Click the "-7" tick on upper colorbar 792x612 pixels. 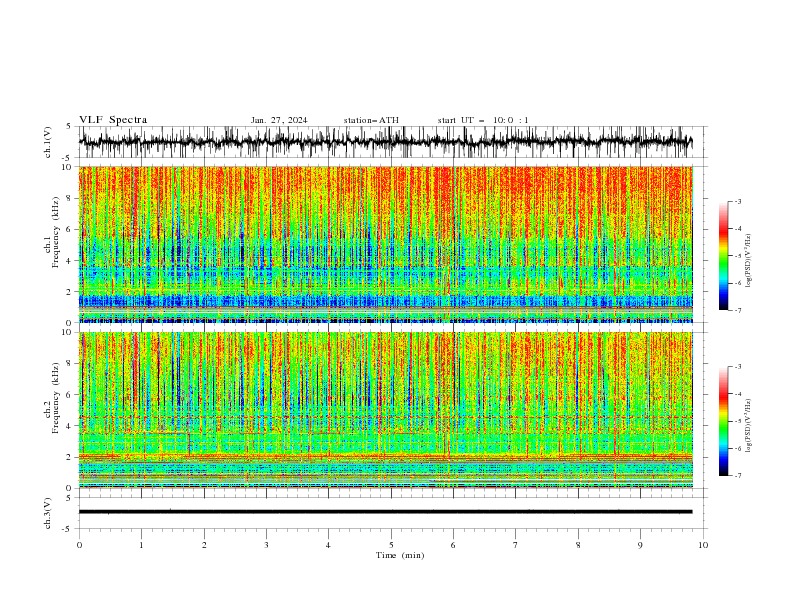click(x=738, y=310)
